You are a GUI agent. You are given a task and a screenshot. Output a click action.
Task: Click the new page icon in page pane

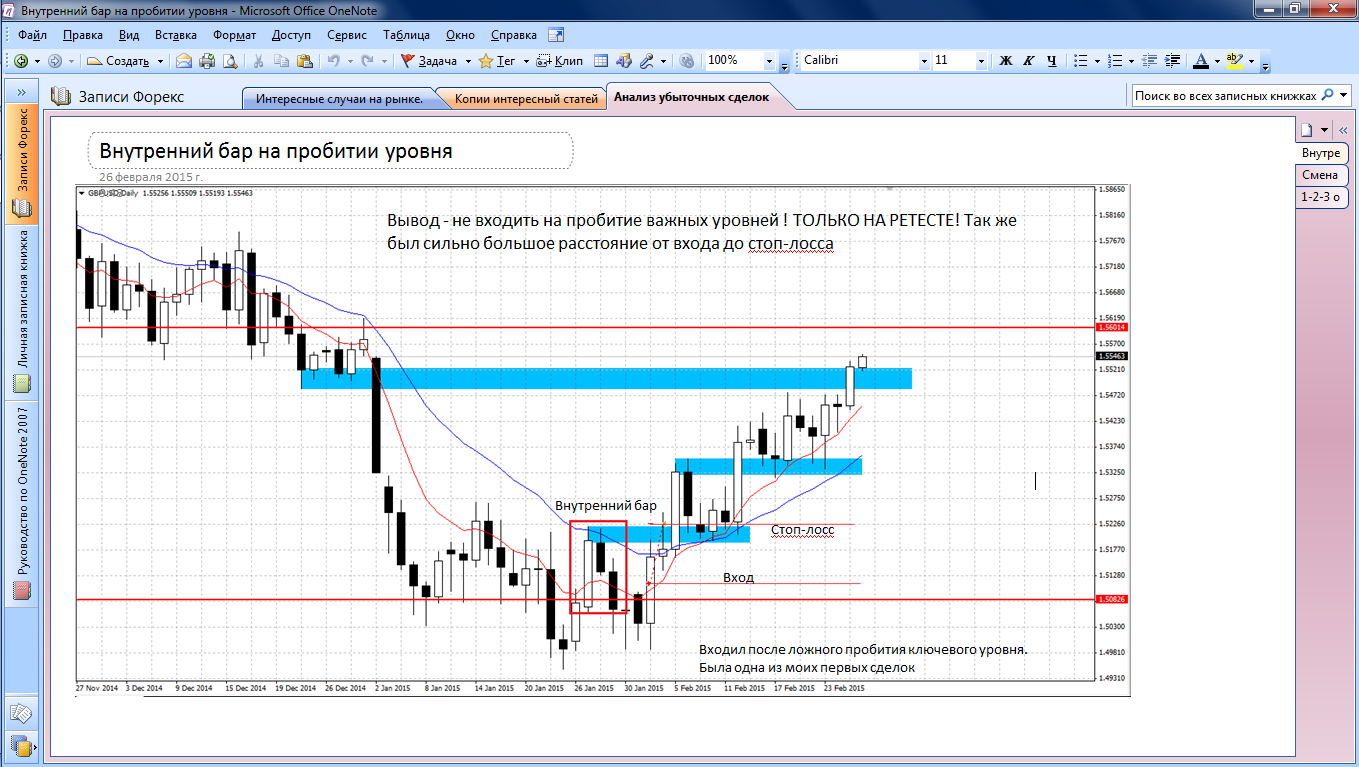(x=1307, y=130)
